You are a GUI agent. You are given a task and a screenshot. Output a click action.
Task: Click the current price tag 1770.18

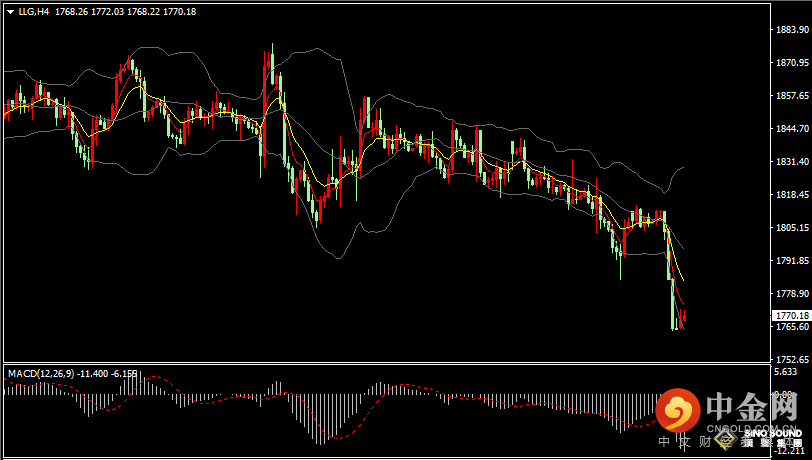(x=792, y=315)
